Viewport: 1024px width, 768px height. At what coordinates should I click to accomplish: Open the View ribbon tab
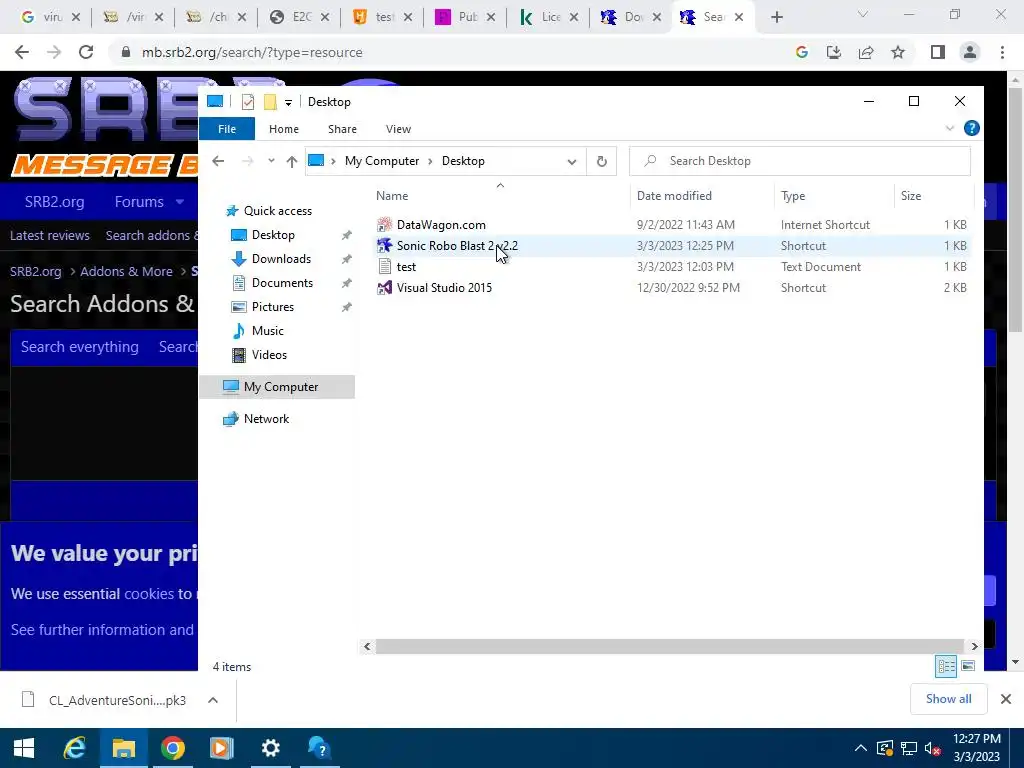[x=398, y=129]
